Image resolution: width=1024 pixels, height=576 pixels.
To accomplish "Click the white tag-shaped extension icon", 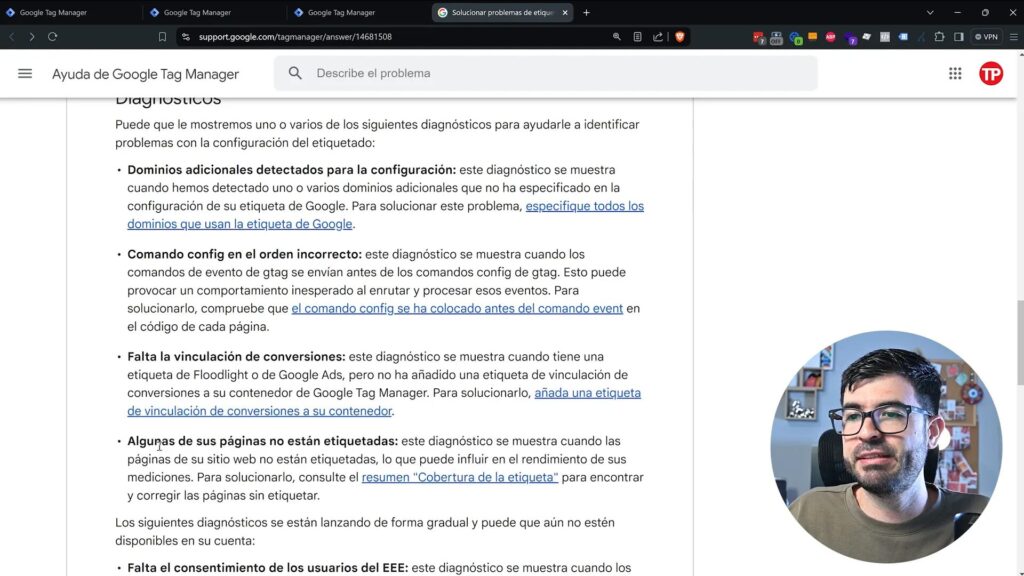I will click(867, 37).
